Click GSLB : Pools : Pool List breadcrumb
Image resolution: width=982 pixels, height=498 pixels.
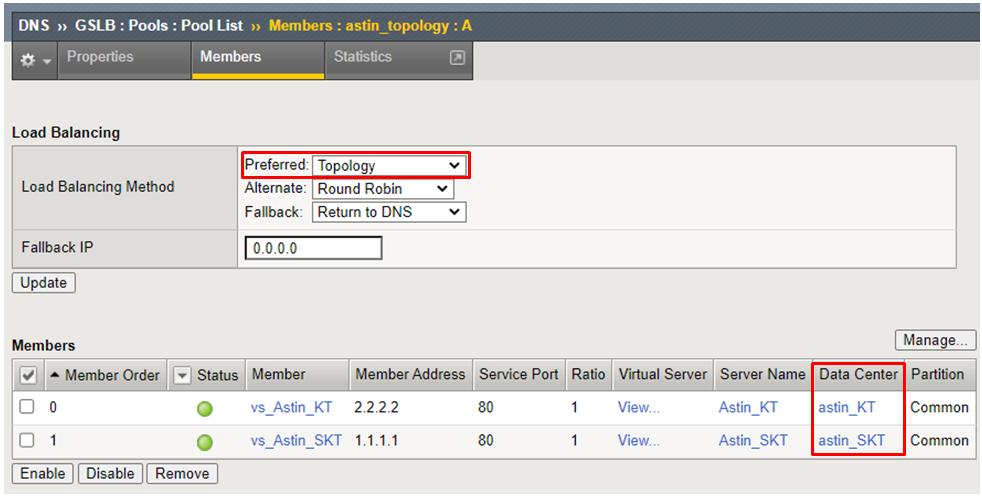(x=159, y=26)
